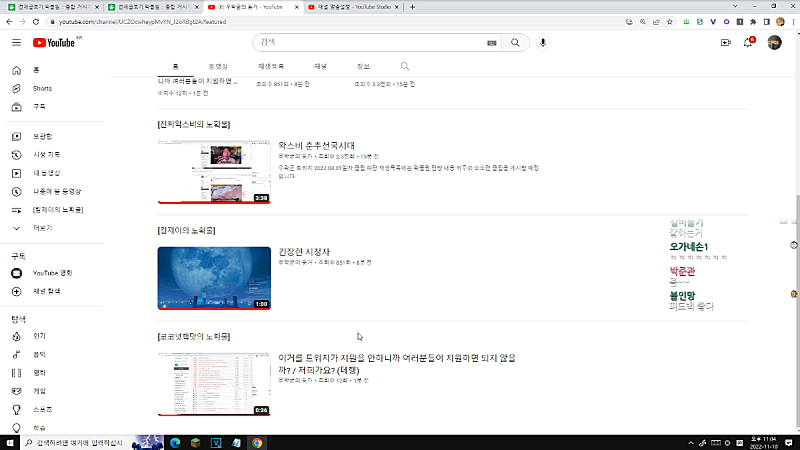Switch to the 재생목록 (playlists) channel tab
Image resolution: width=800 pixels, height=450 pixels.
pos(271,66)
